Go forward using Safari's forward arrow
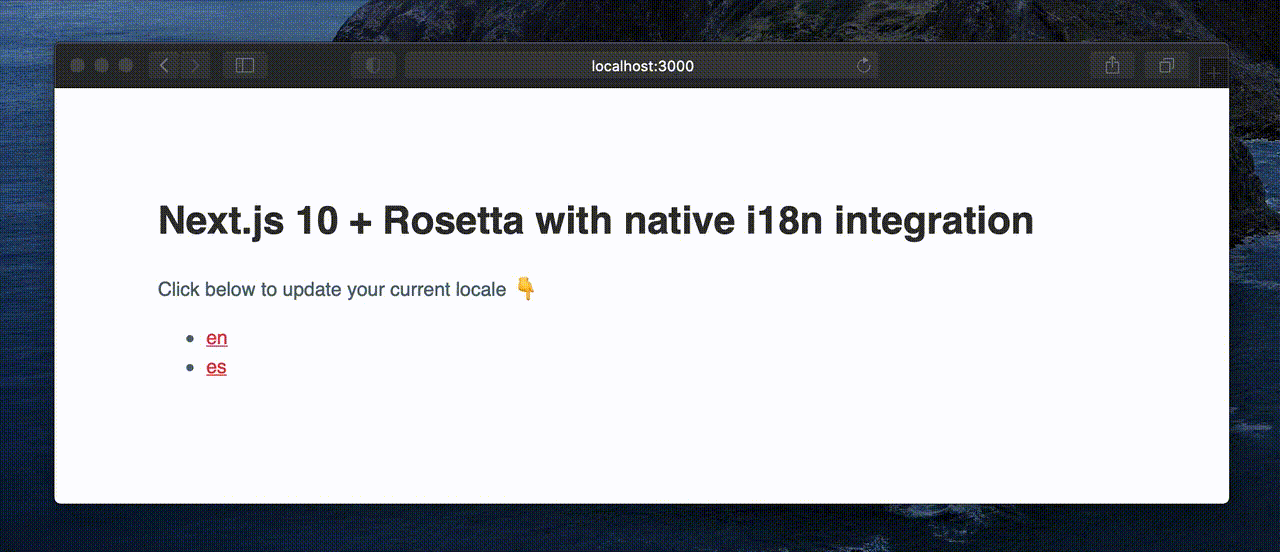Image resolution: width=1280 pixels, height=552 pixels. (195, 66)
